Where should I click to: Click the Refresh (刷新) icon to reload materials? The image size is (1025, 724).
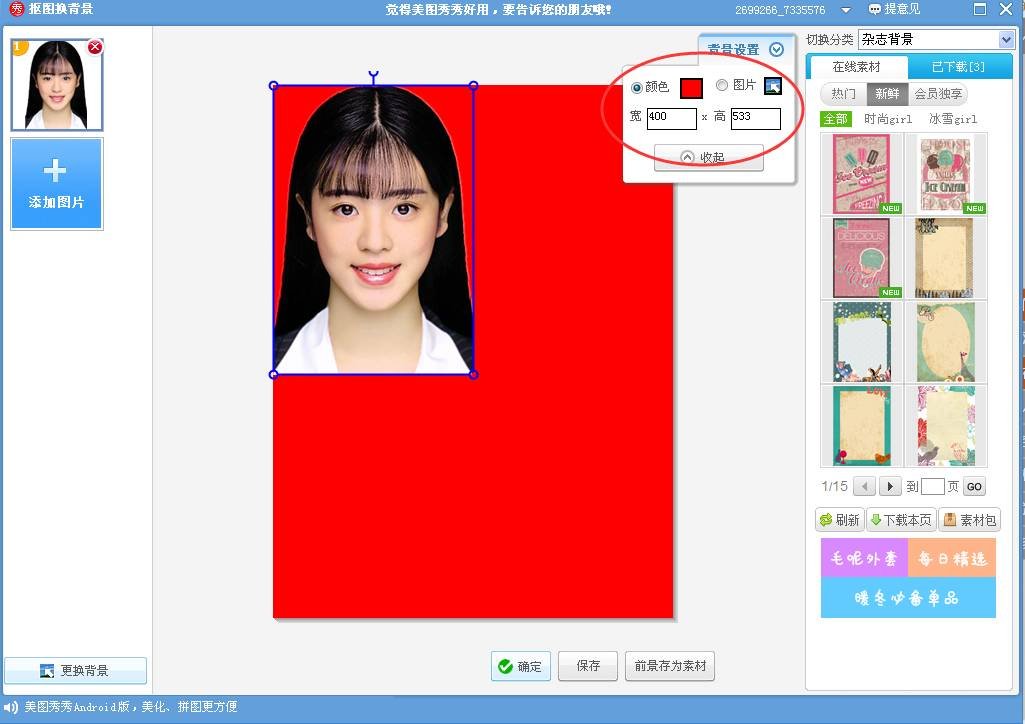pyautogui.click(x=826, y=519)
